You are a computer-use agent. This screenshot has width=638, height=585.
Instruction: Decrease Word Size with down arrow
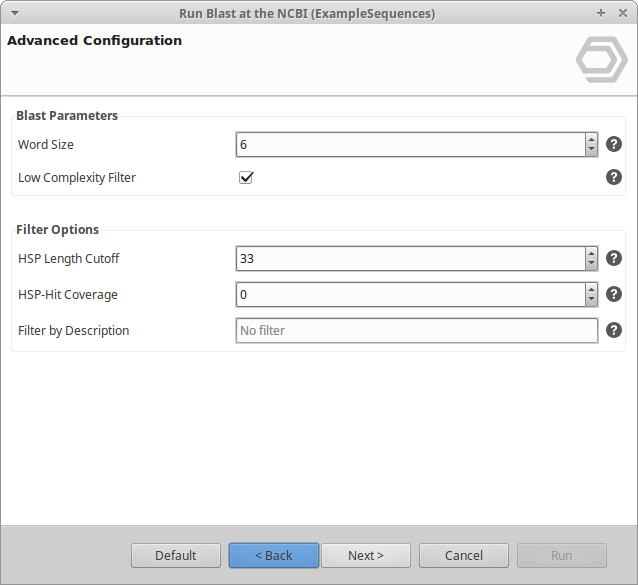pyautogui.click(x=591, y=150)
